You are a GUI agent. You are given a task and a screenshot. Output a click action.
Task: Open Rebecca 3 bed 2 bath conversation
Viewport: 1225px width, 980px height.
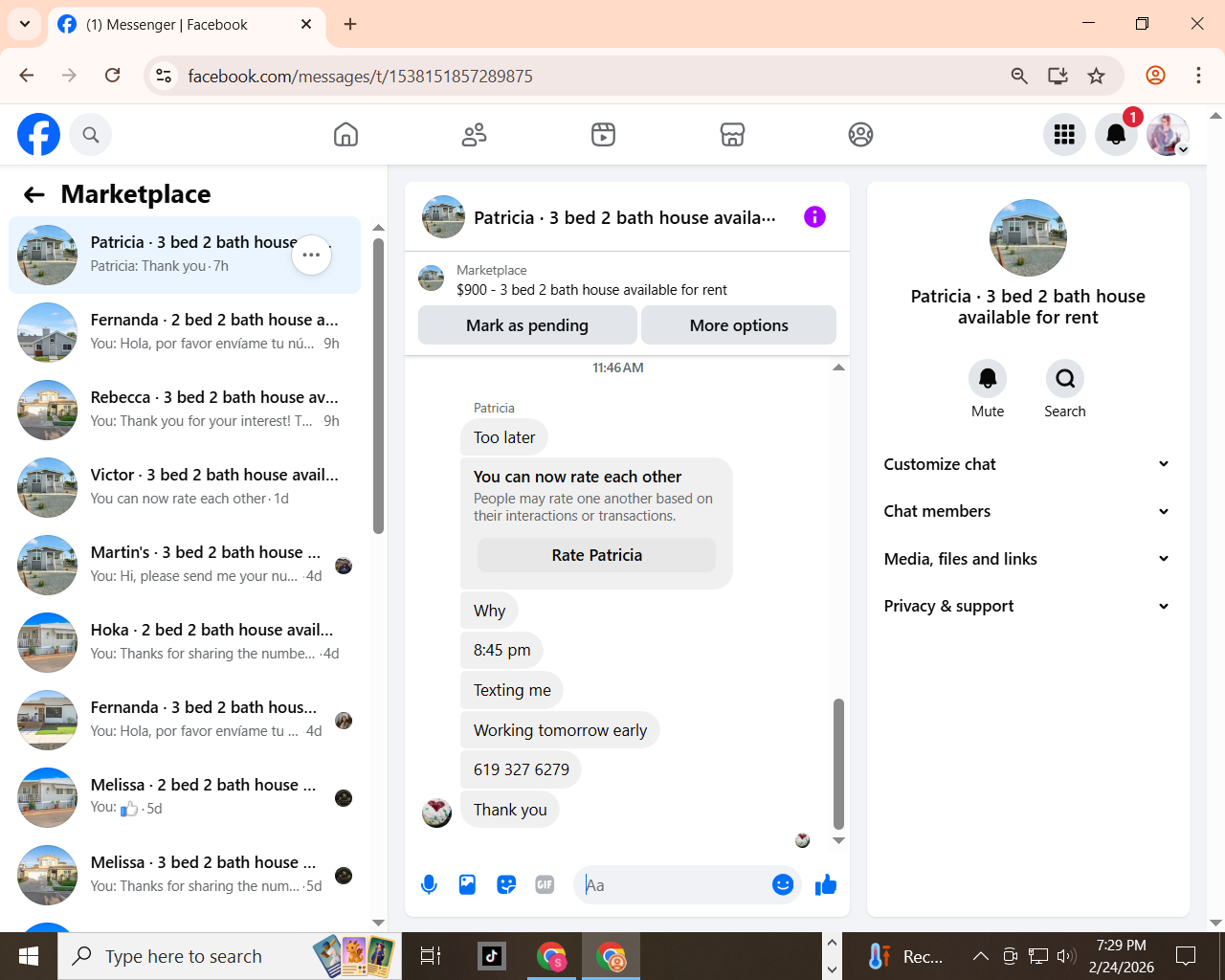(185, 410)
